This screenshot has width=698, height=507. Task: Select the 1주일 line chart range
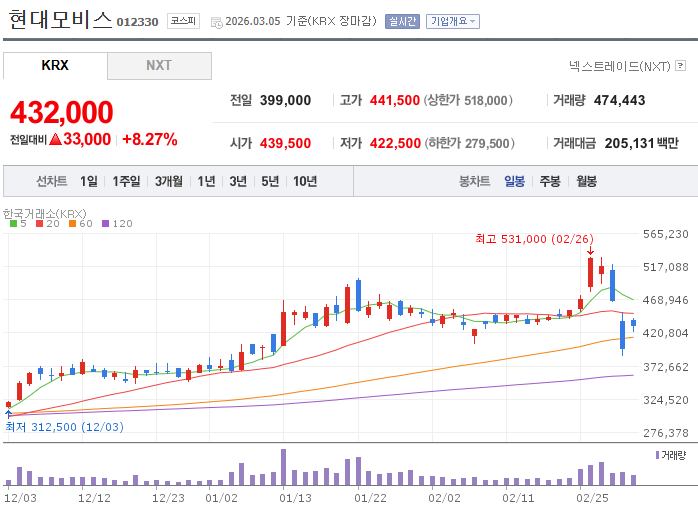click(126, 181)
